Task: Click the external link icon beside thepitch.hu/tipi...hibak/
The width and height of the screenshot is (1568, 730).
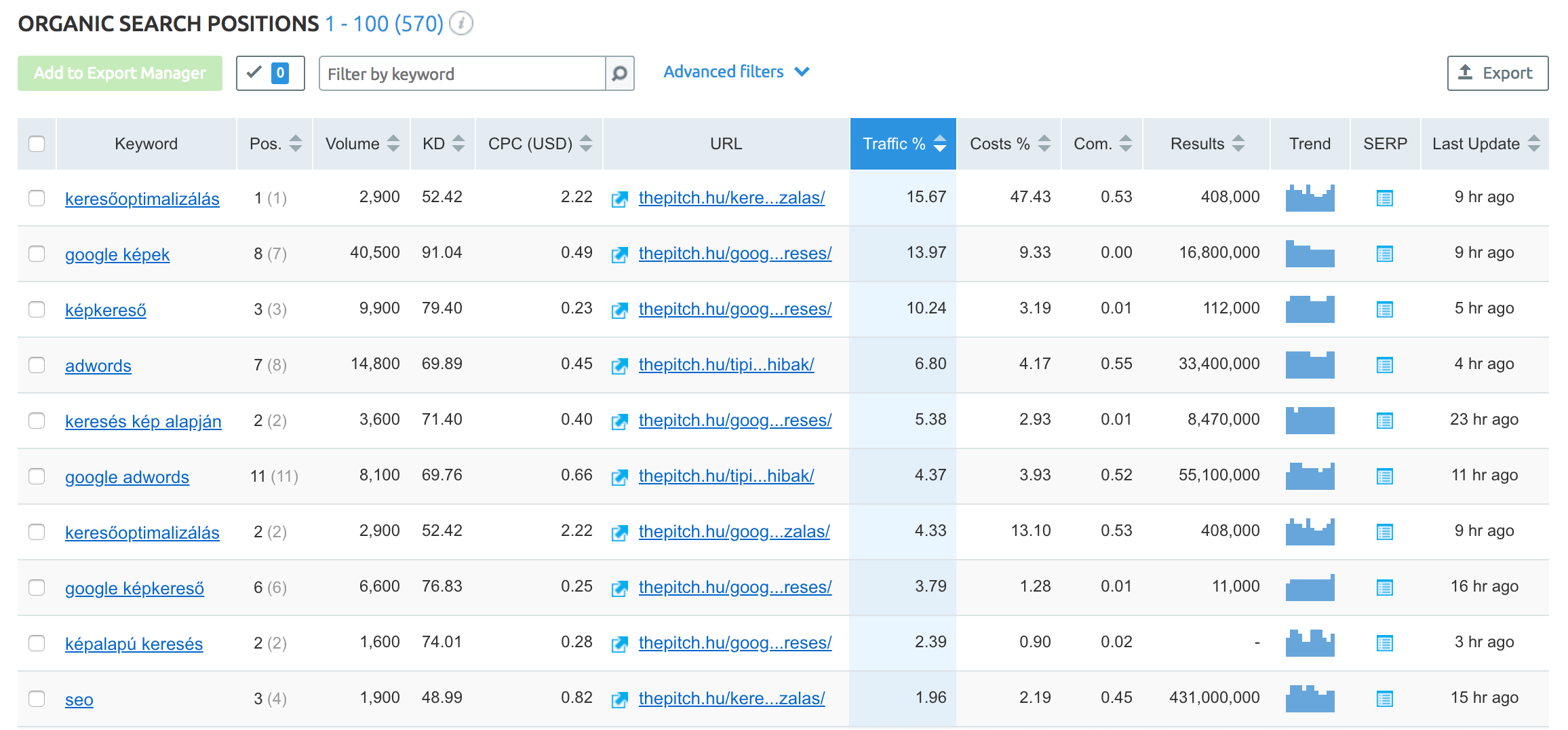Action: [x=619, y=364]
